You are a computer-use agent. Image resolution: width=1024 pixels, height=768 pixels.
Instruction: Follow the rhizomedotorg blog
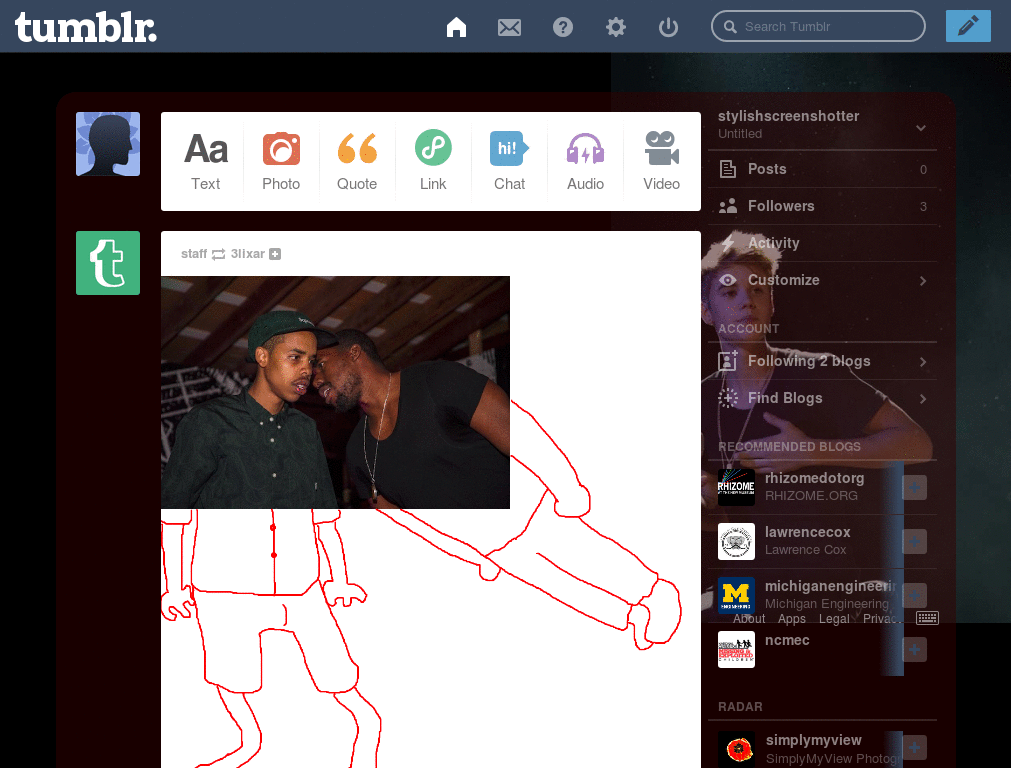tap(913, 487)
